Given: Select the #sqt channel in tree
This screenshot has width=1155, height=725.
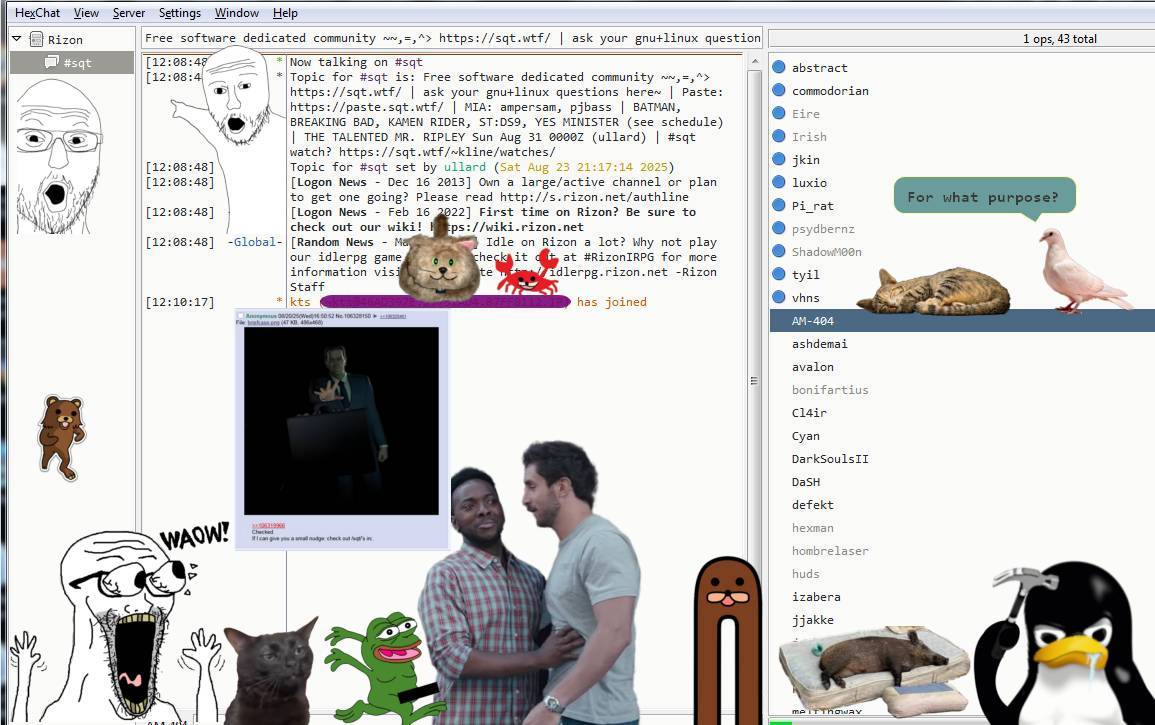Looking at the screenshot, I should click(x=72, y=63).
